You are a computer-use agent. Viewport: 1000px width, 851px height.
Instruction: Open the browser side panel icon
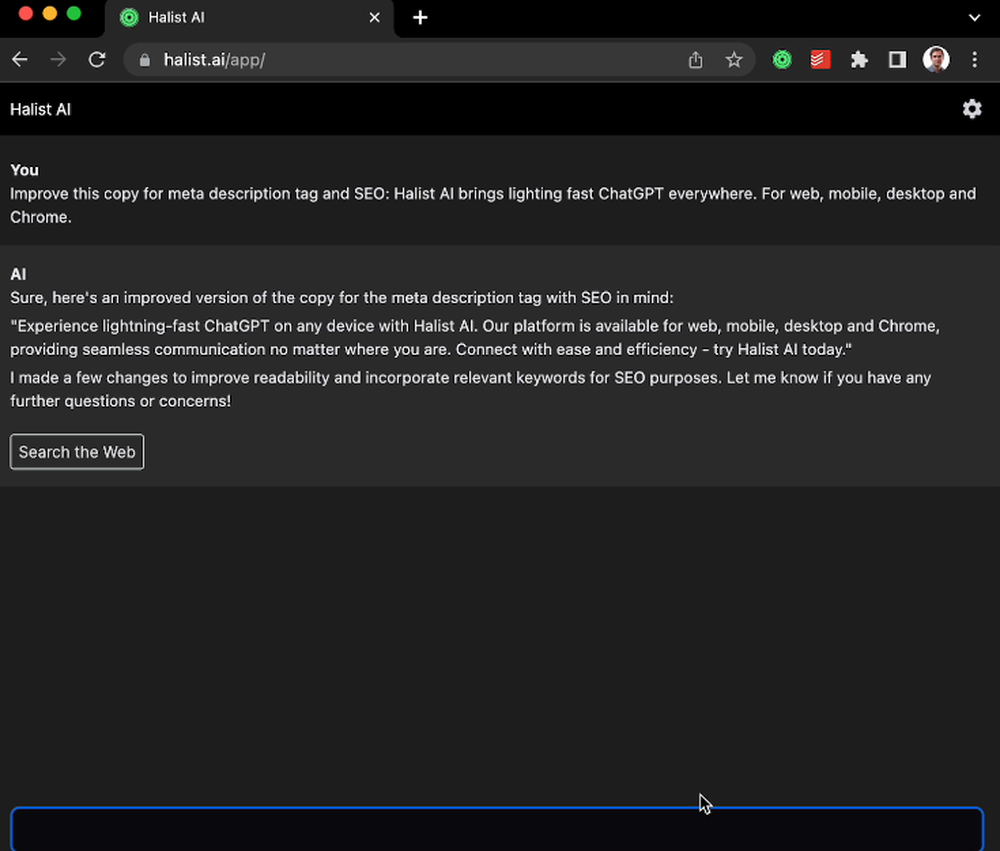coord(897,59)
